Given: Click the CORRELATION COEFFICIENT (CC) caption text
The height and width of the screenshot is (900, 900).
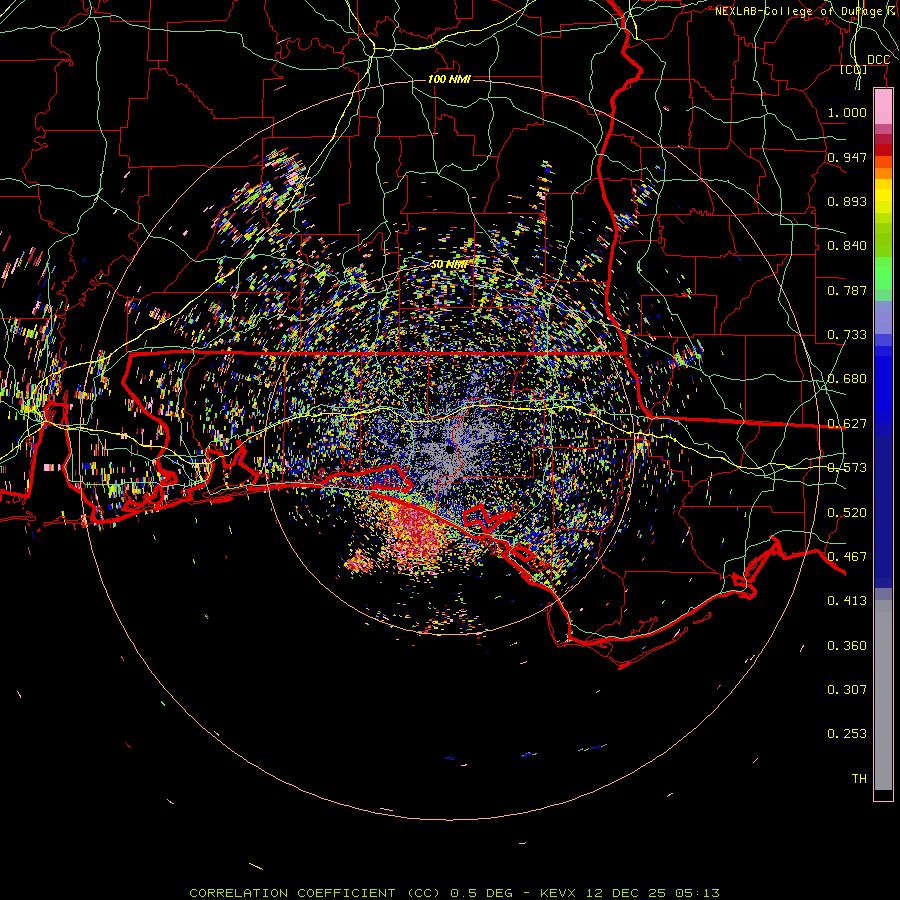Looking at the screenshot, I should [316, 893].
